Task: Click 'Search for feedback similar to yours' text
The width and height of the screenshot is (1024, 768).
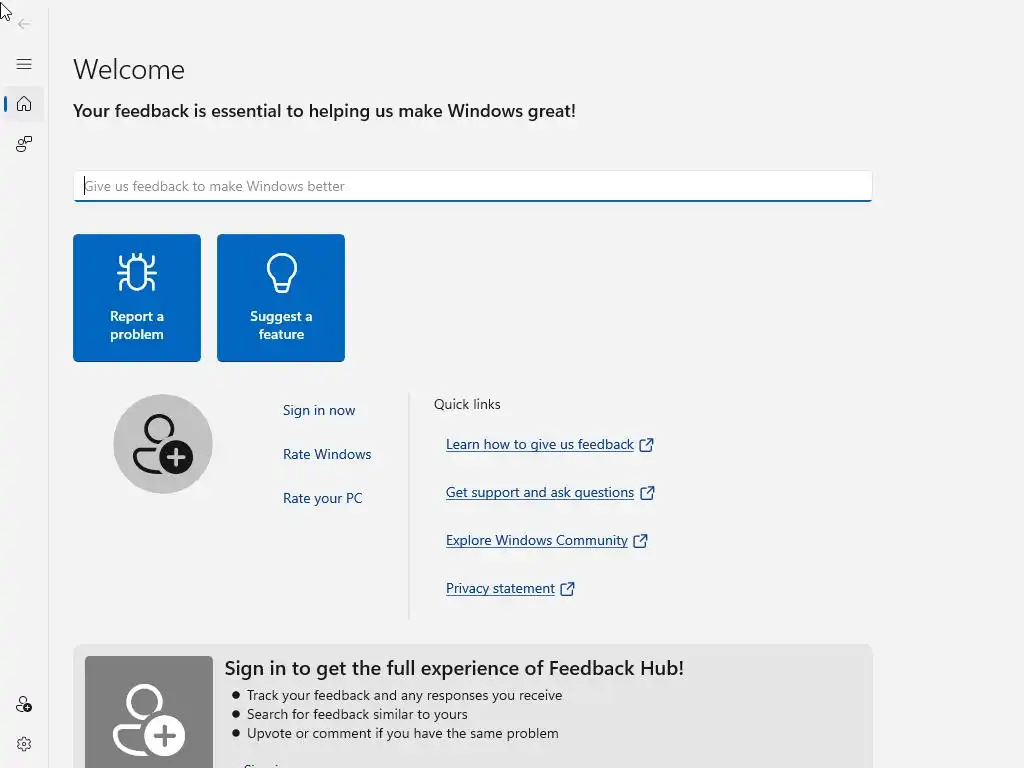Action: point(357,714)
